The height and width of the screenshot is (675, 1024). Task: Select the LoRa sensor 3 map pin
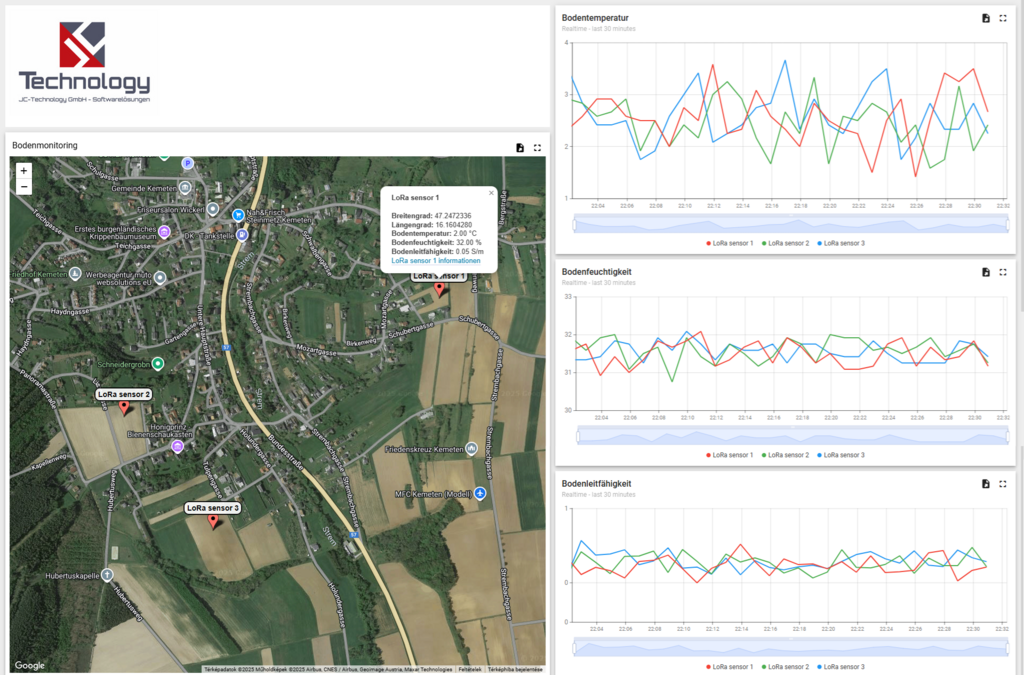coord(212,520)
